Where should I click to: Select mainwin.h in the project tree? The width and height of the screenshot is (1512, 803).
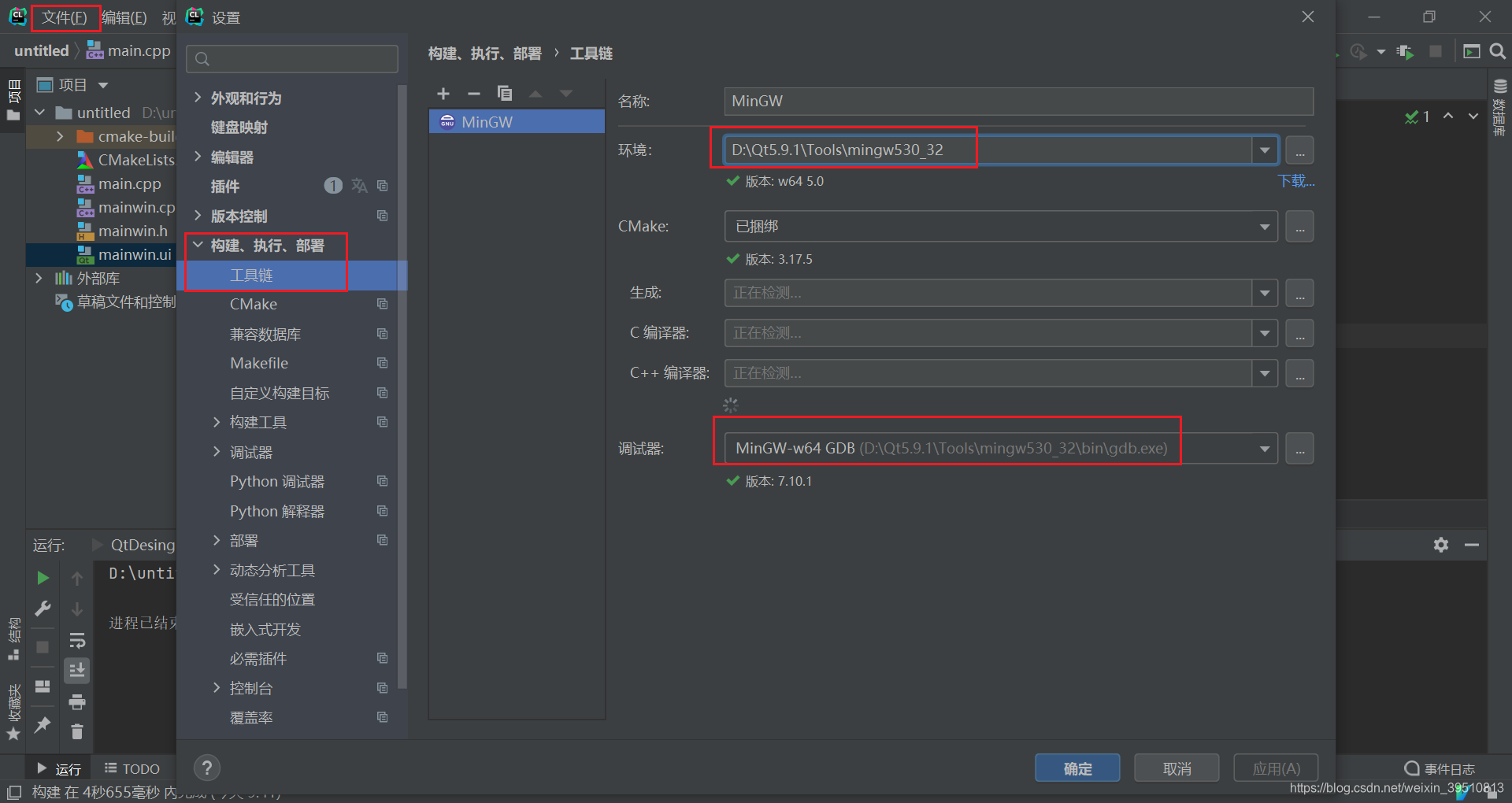132,231
